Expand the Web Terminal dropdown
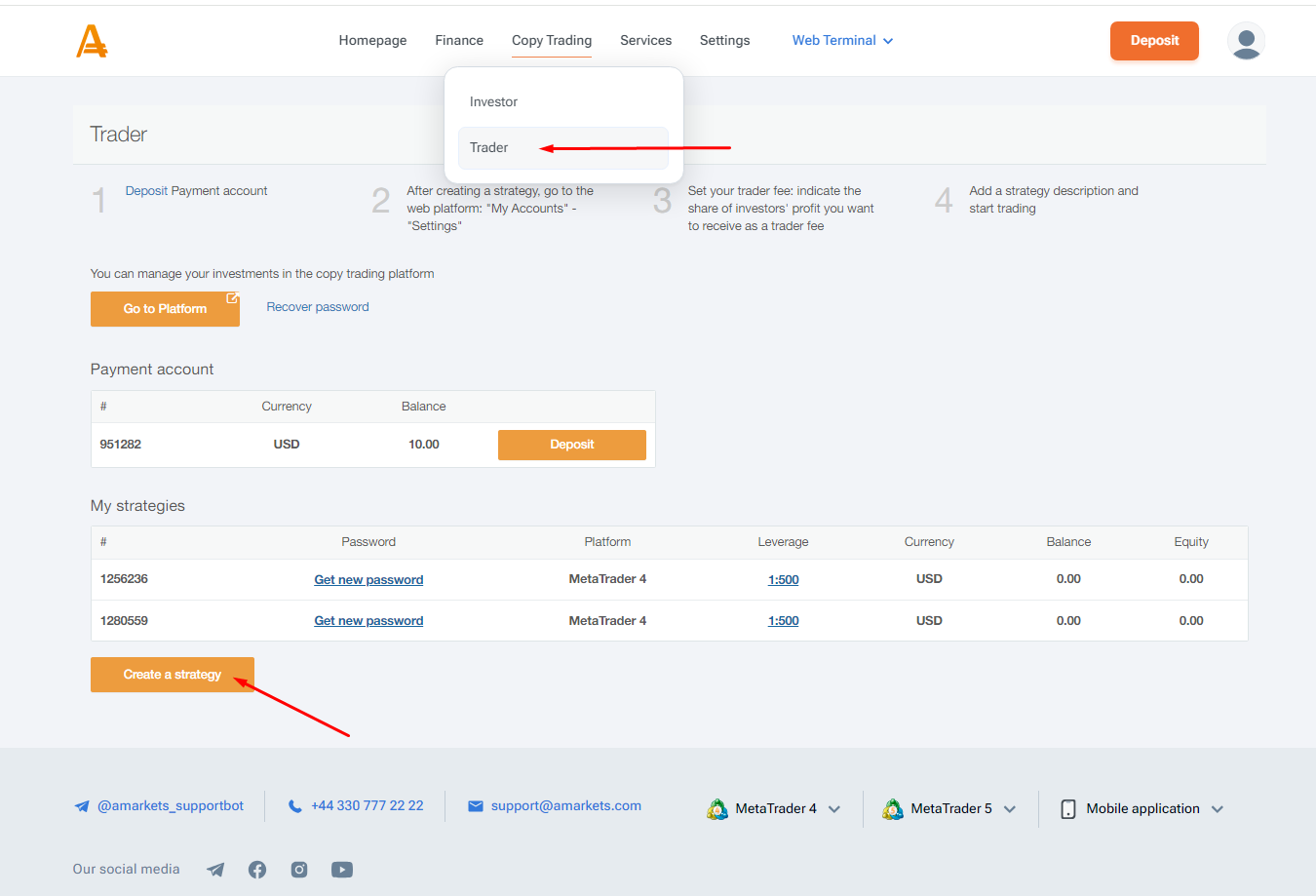Image resolution: width=1316 pixels, height=896 pixels. coord(842,41)
